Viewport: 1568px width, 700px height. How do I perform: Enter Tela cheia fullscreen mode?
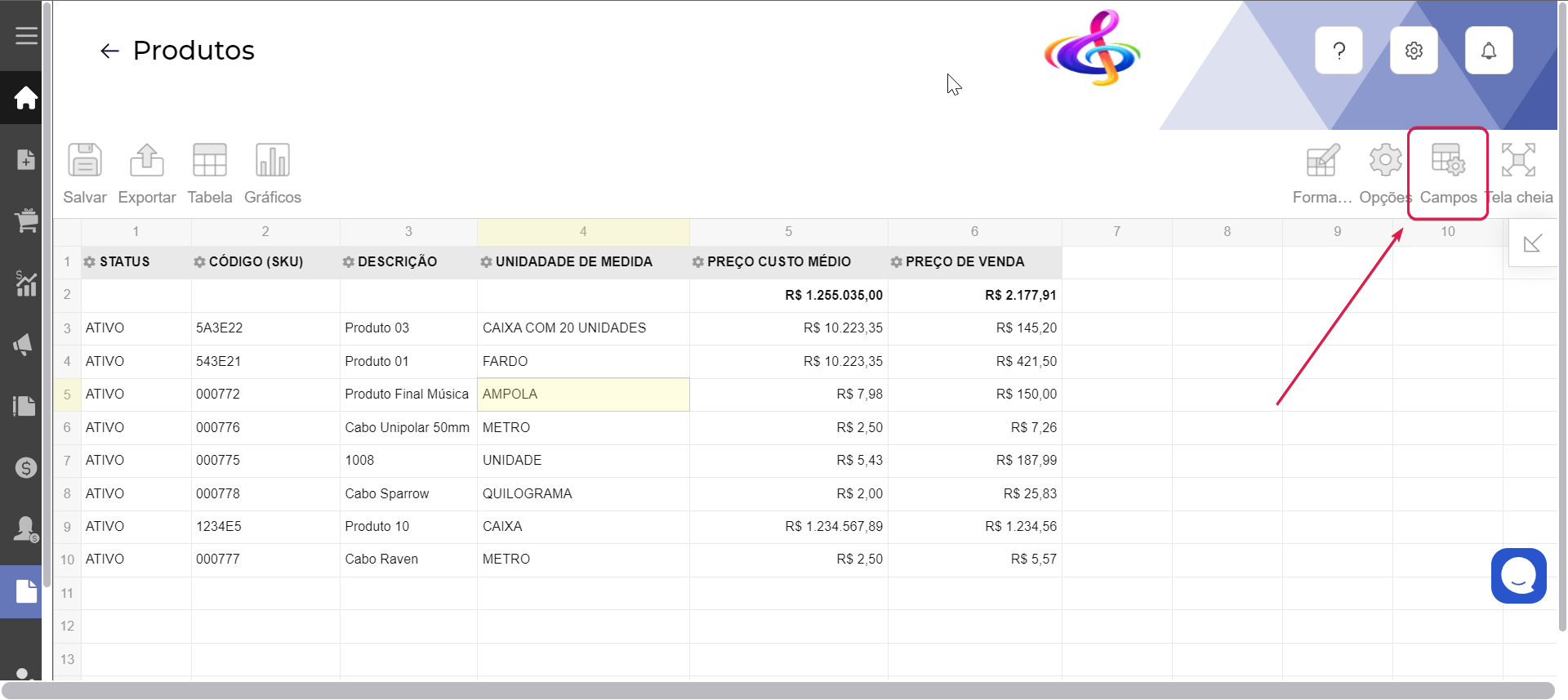1519,172
